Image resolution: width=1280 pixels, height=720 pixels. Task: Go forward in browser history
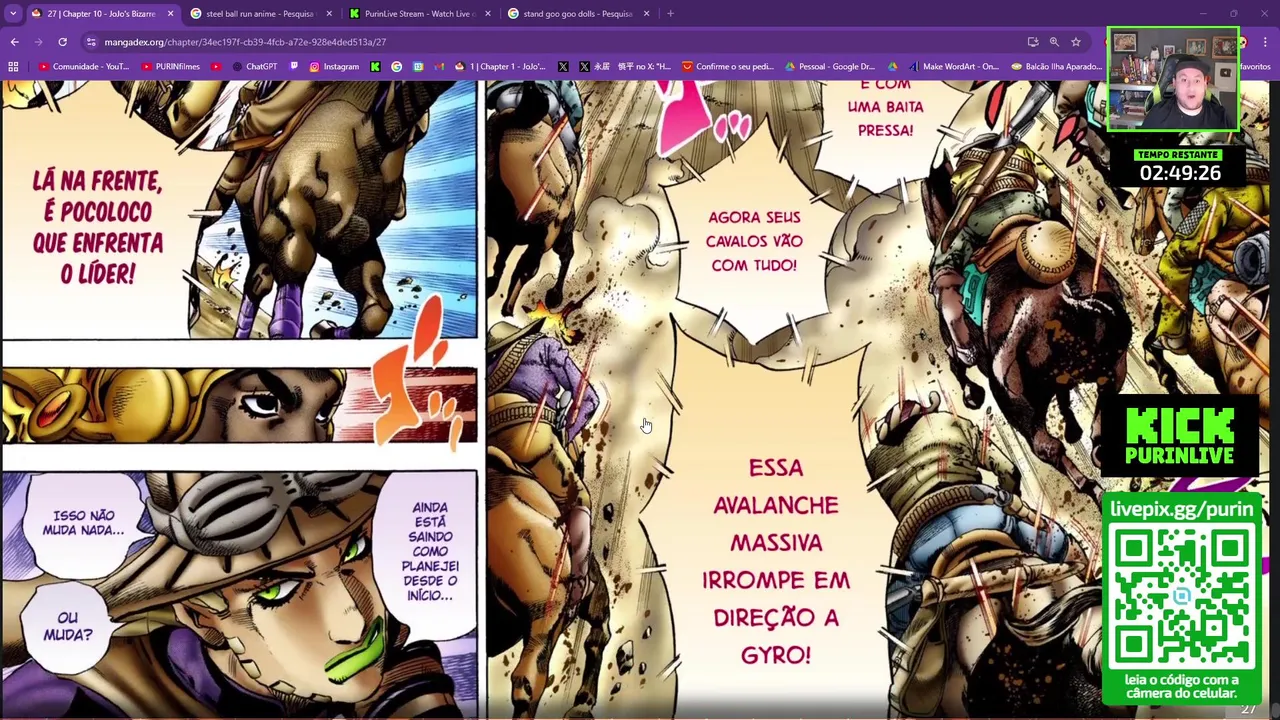38,42
